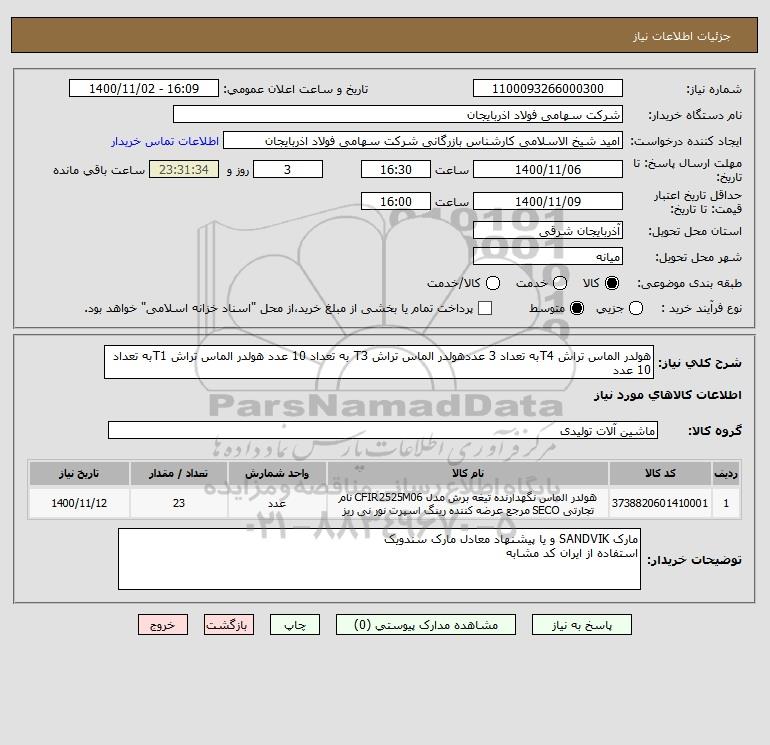The height and width of the screenshot is (745, 770).
Task: Select the 'کالا' radio option
Action: point(612,283)
